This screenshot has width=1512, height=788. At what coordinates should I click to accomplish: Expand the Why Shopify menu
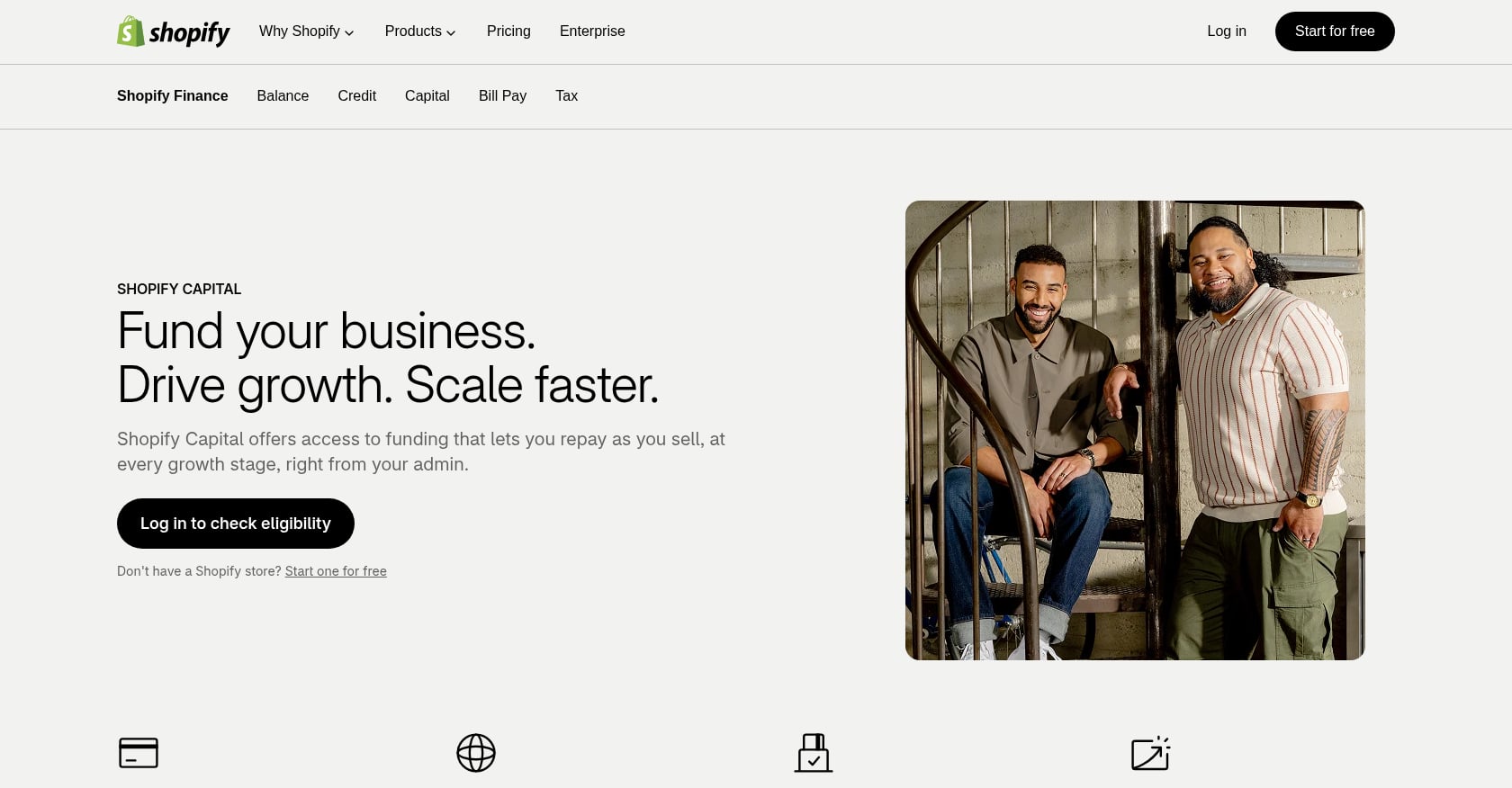306,31
